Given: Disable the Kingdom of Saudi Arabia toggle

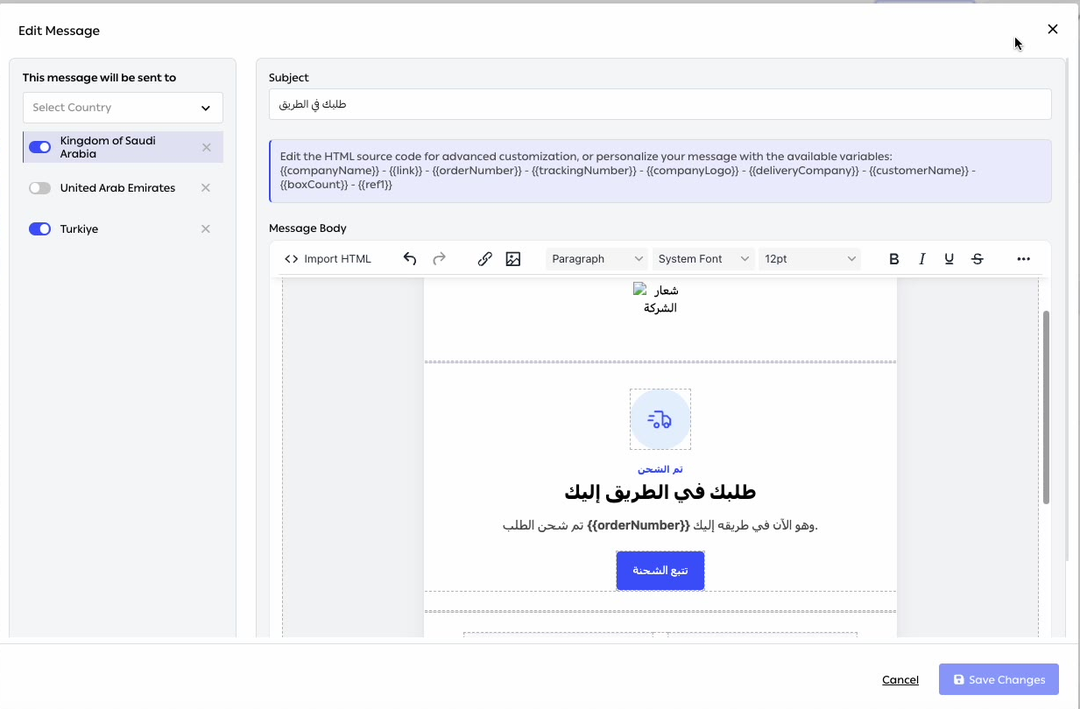Looking at the screenshot, I should pyautogui.click(x=40, y=147).
